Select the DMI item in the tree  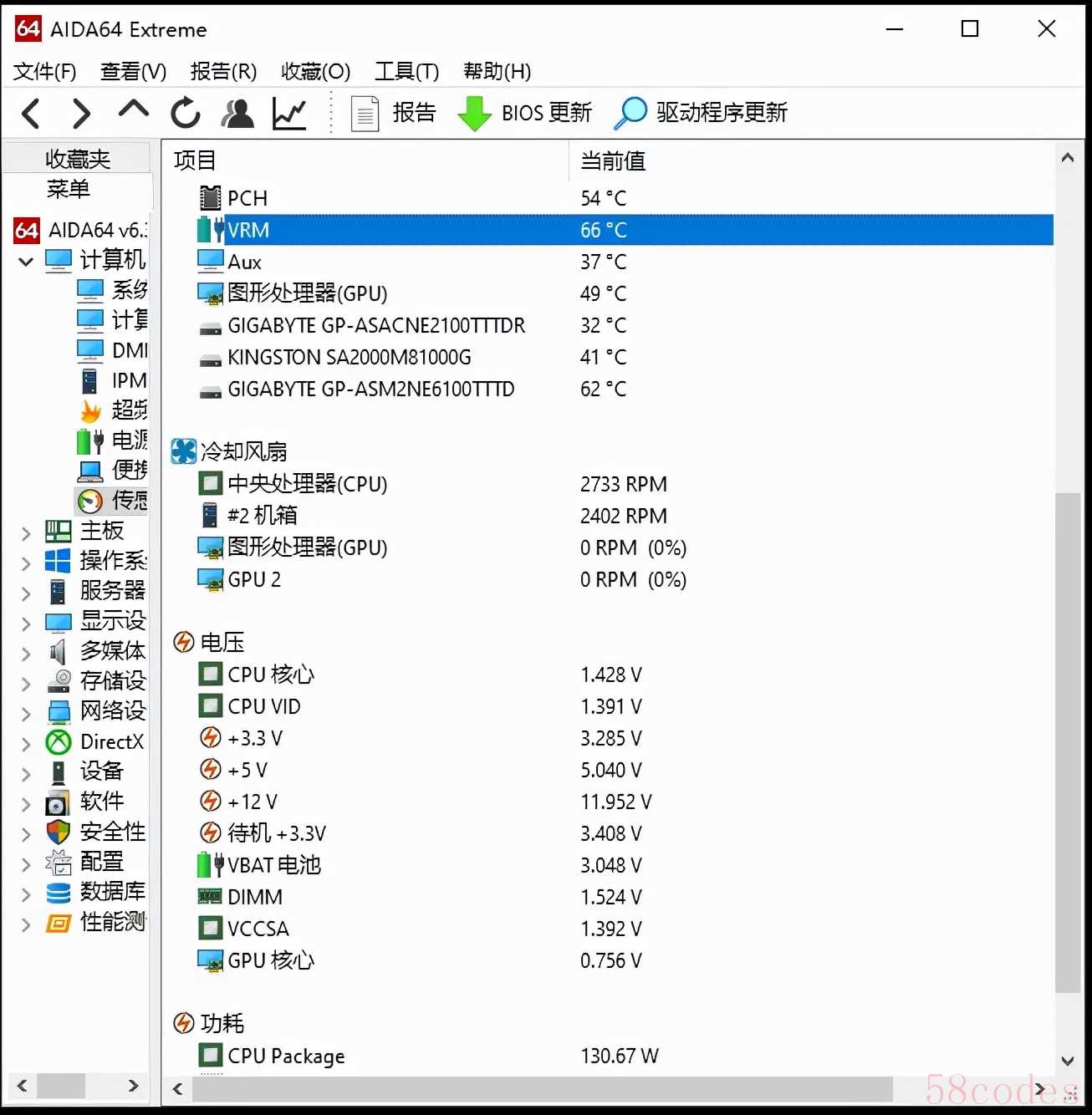tap(112, 350)
